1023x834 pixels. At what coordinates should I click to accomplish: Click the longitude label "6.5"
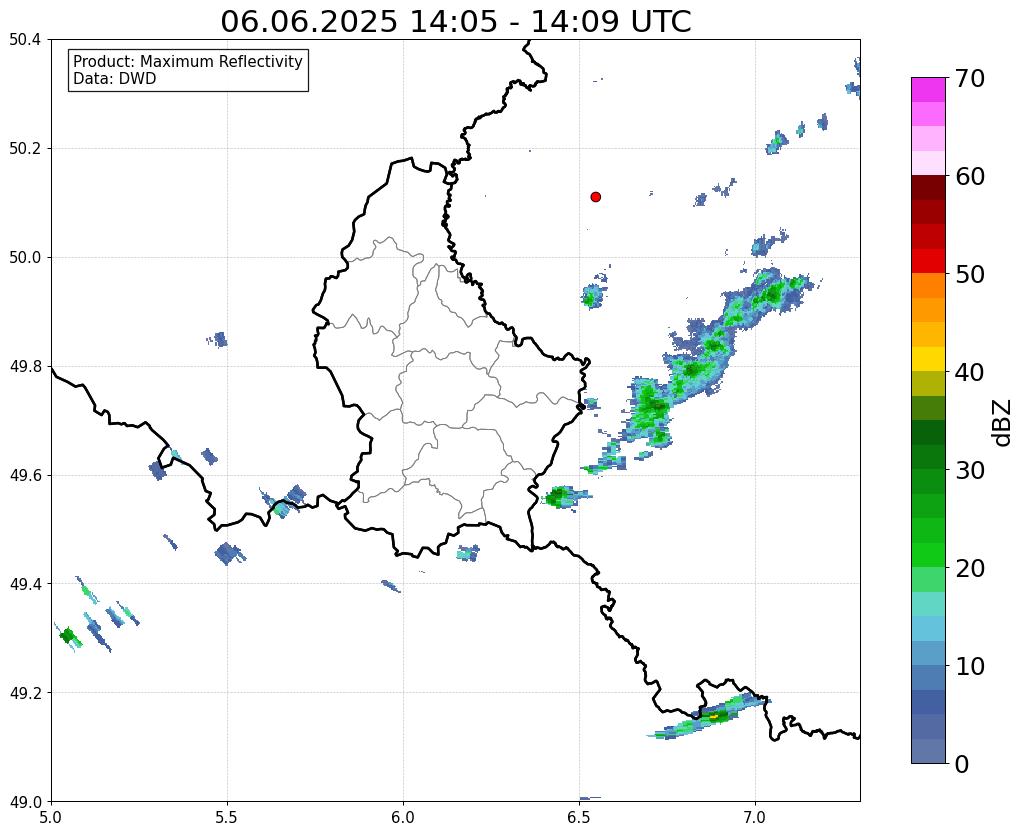(x=579, y=817)
